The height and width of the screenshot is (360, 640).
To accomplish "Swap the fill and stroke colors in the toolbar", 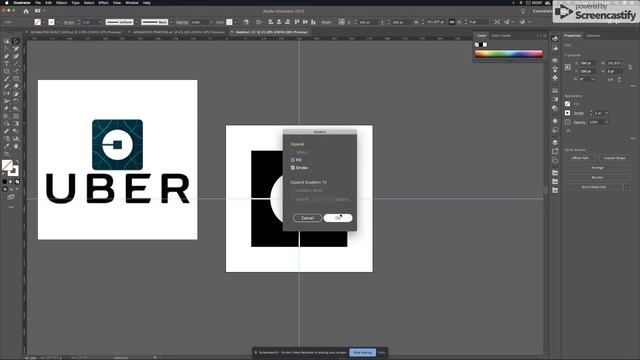I will tap(17, 162).
